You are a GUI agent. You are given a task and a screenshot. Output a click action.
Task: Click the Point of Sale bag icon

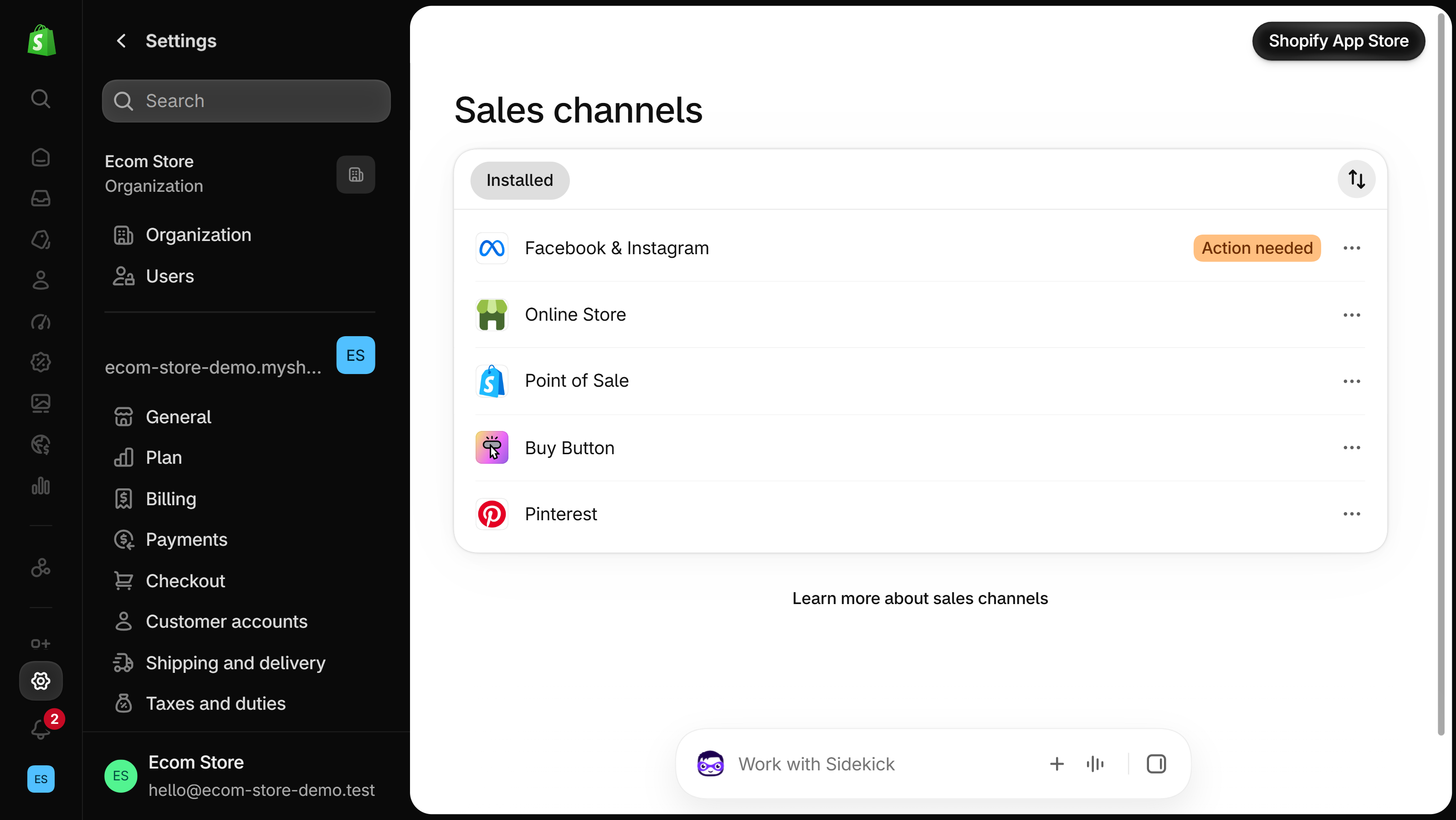pyautogui.click(x=492, y=381)
